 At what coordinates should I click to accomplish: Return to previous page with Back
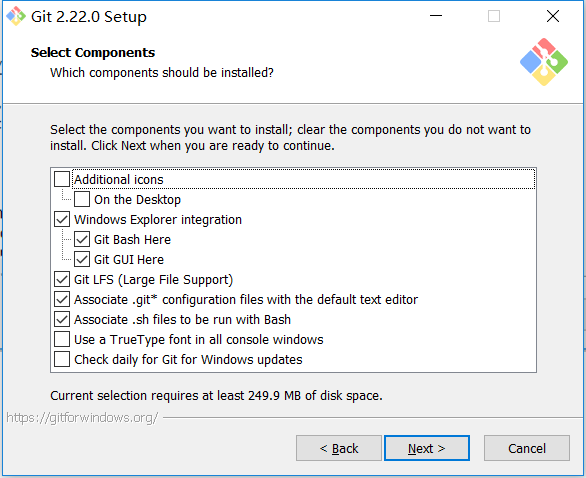pyautogui.click(x=339, y=448)
